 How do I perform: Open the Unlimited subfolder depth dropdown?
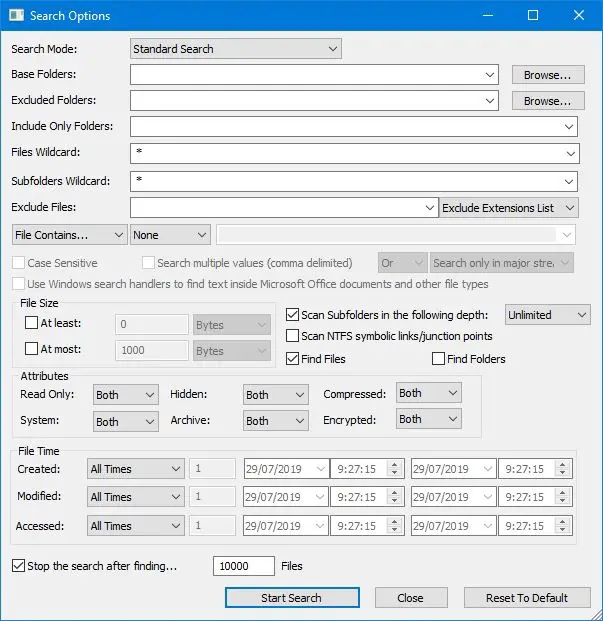(x=548, y=315)
